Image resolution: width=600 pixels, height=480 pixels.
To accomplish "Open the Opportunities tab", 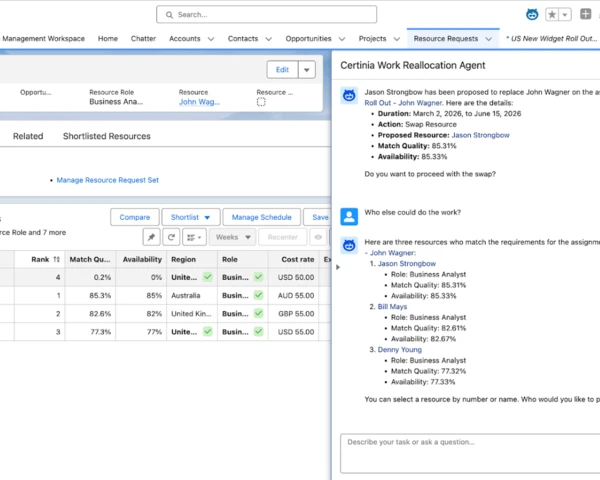I will point(308,39).
